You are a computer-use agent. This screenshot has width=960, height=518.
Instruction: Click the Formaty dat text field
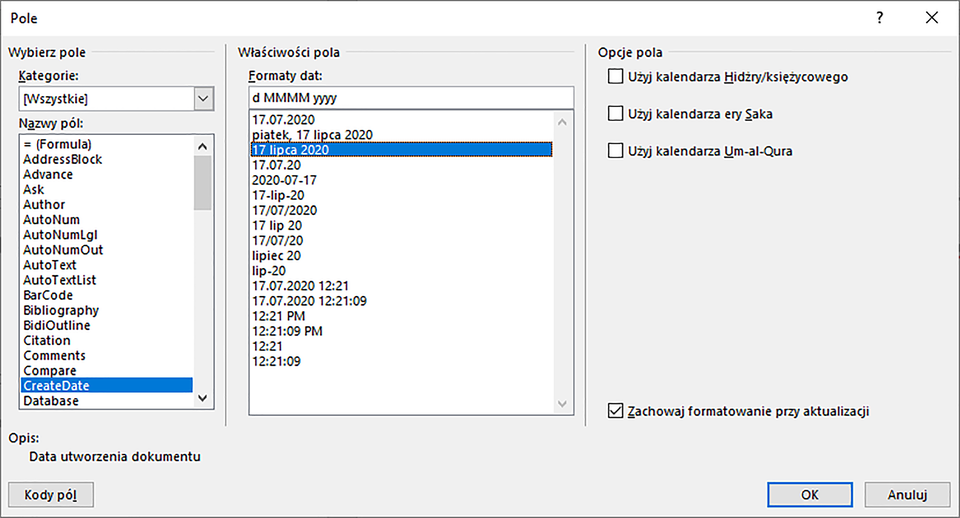point(411,98)
